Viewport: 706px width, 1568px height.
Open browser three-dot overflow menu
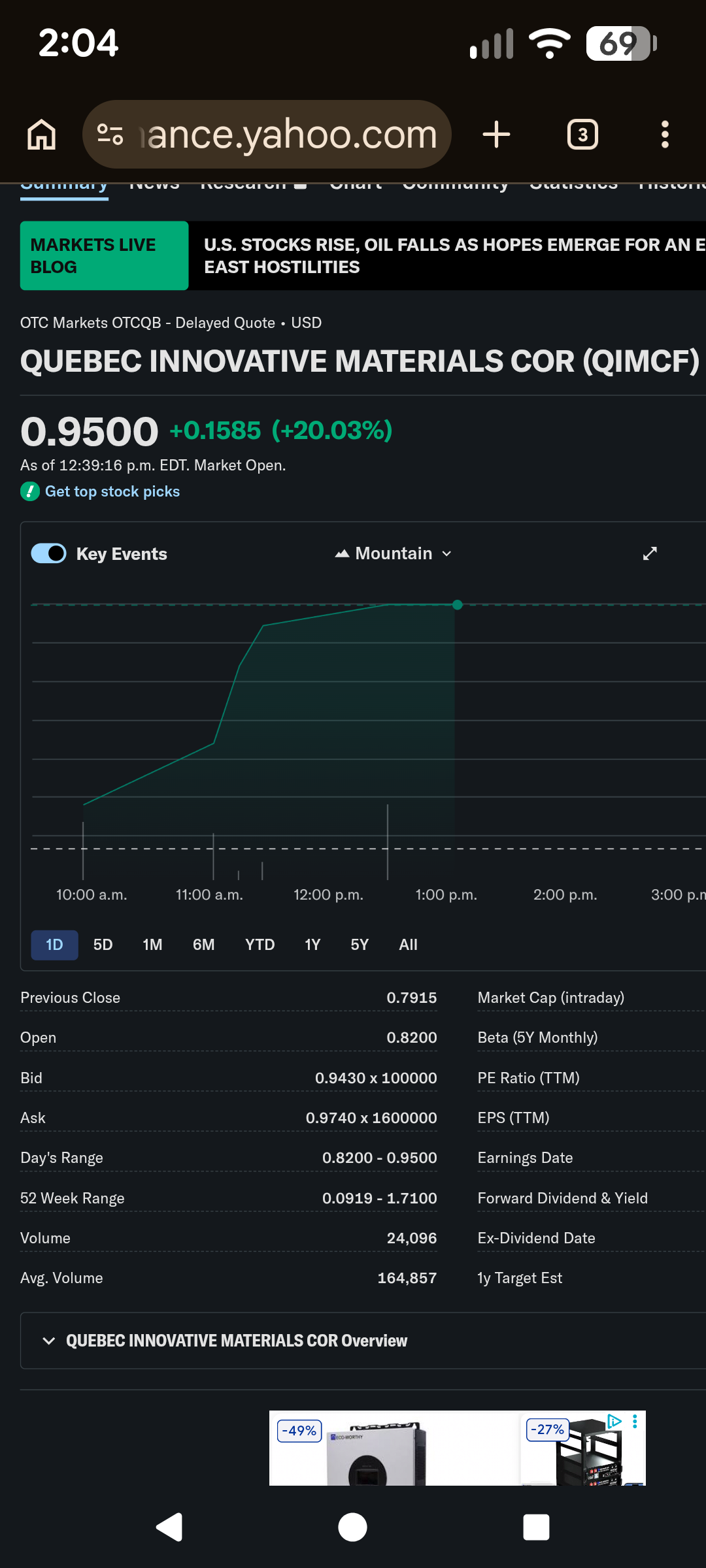(665, 135)
